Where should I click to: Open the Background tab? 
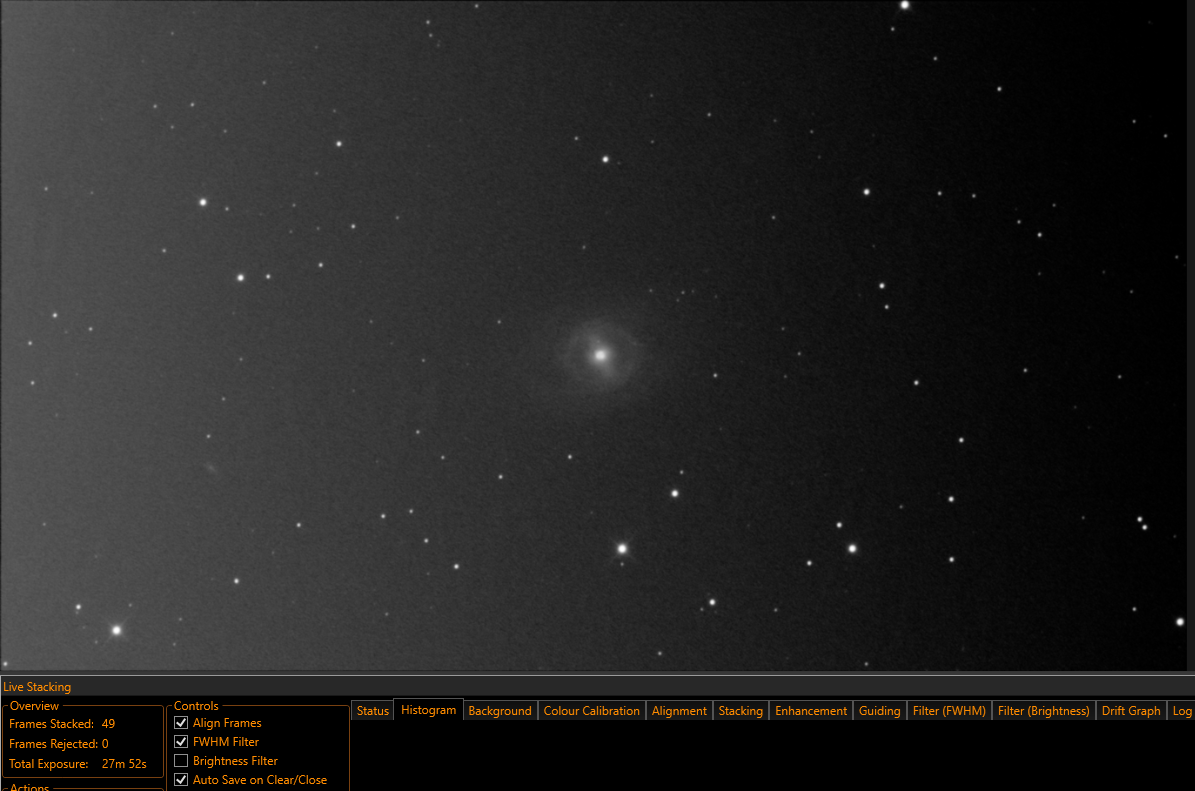[500, 710]
